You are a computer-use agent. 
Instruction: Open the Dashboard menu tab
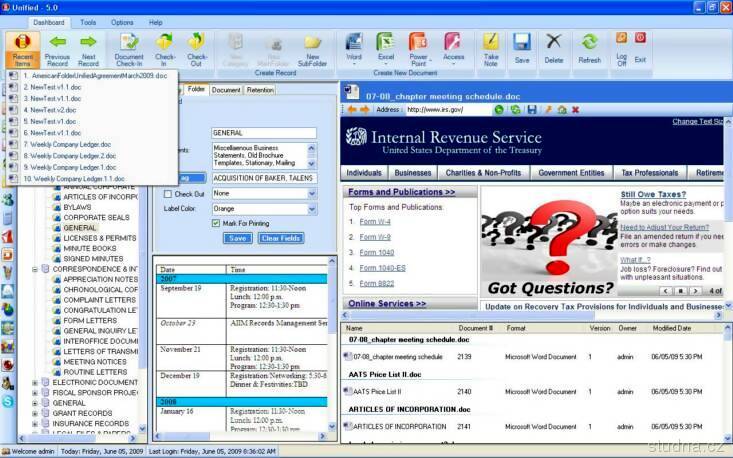coord(49,22)
